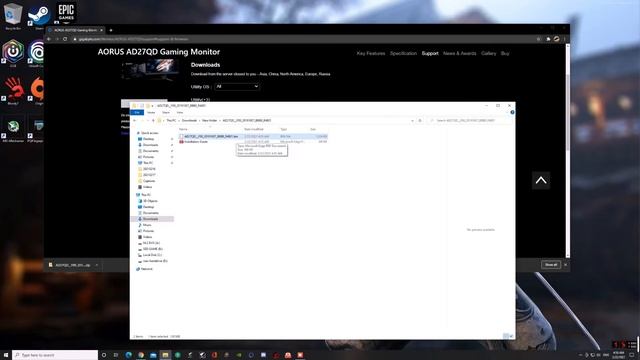Open Chrome from the taskbar
The height and width of the screenshot is (360, 640).
141,355
